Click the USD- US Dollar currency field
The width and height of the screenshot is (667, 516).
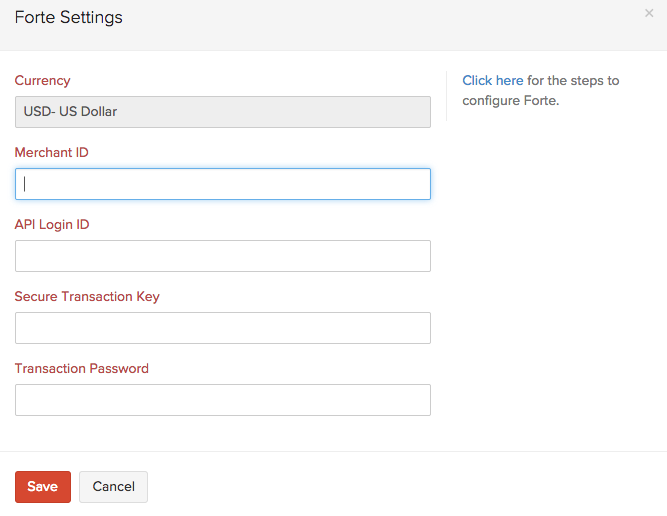click(x=222, y=112)
